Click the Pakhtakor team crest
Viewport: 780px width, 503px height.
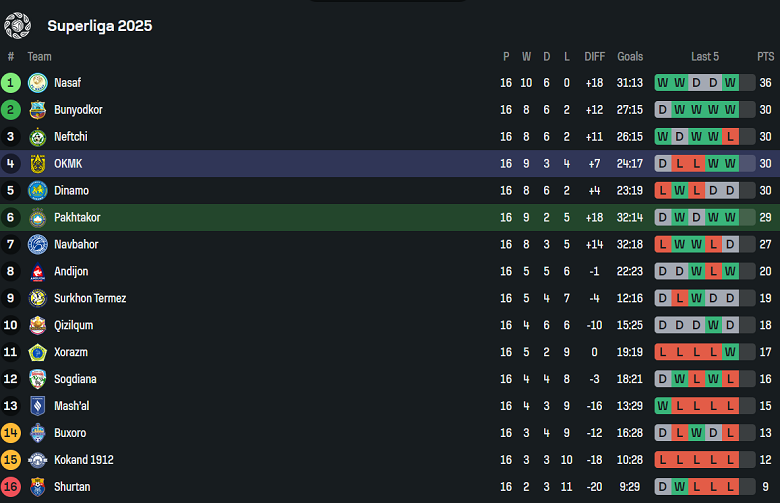(x=38, y=218)
